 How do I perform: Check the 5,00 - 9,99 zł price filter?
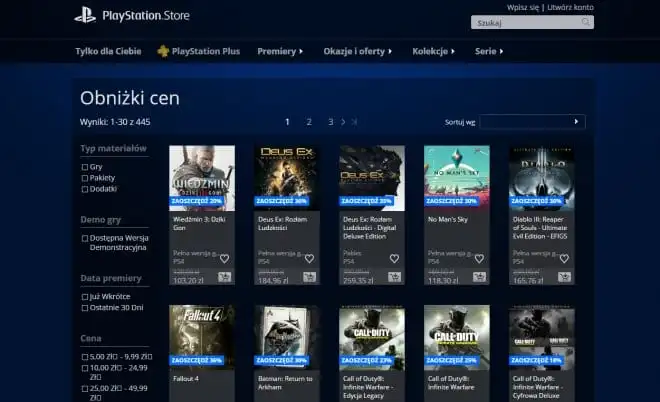[x=85, y=357]
